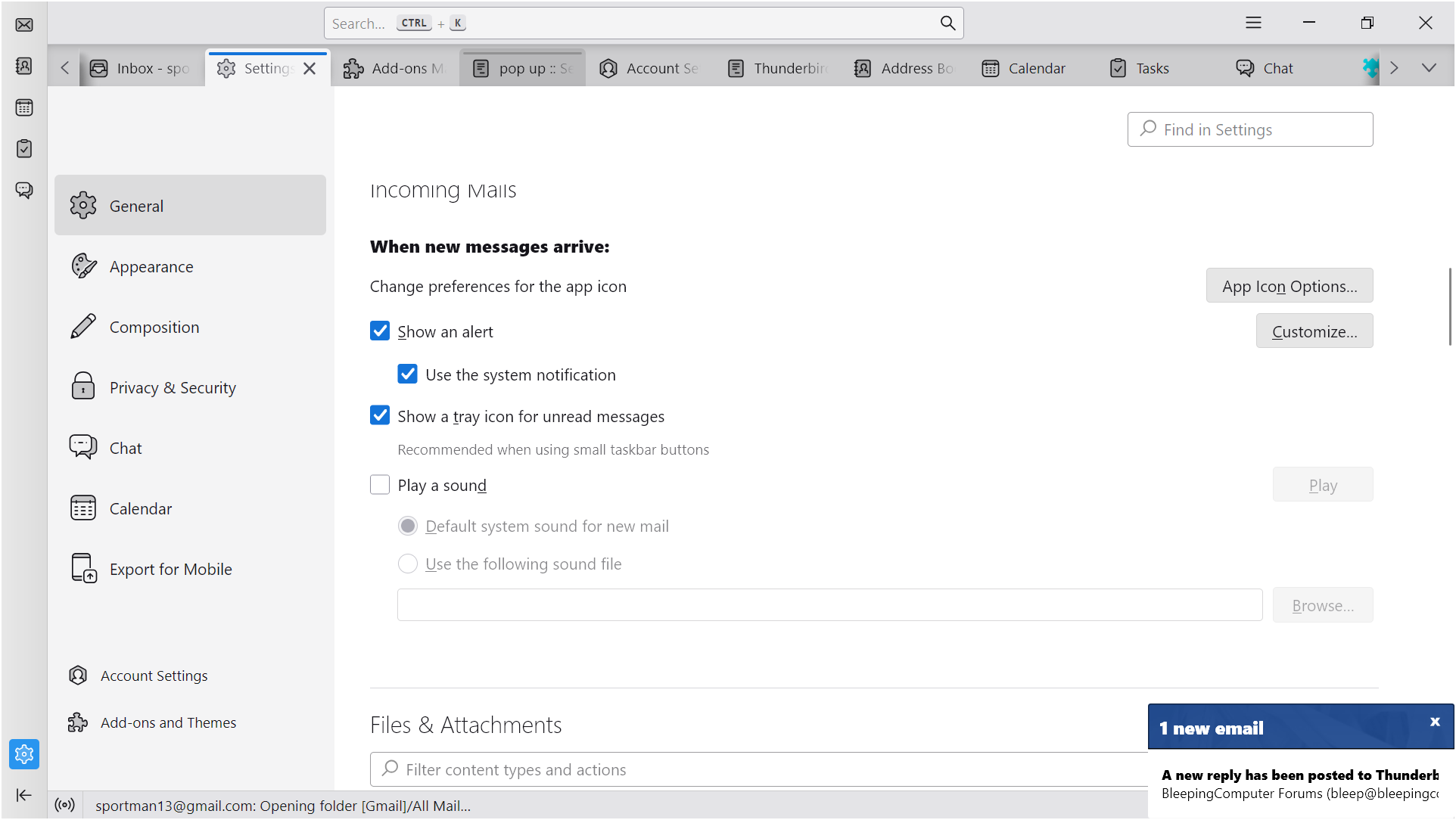Expand the list all tabs dropdown
Screen dimensions: 1456x820
(1428, 68)
